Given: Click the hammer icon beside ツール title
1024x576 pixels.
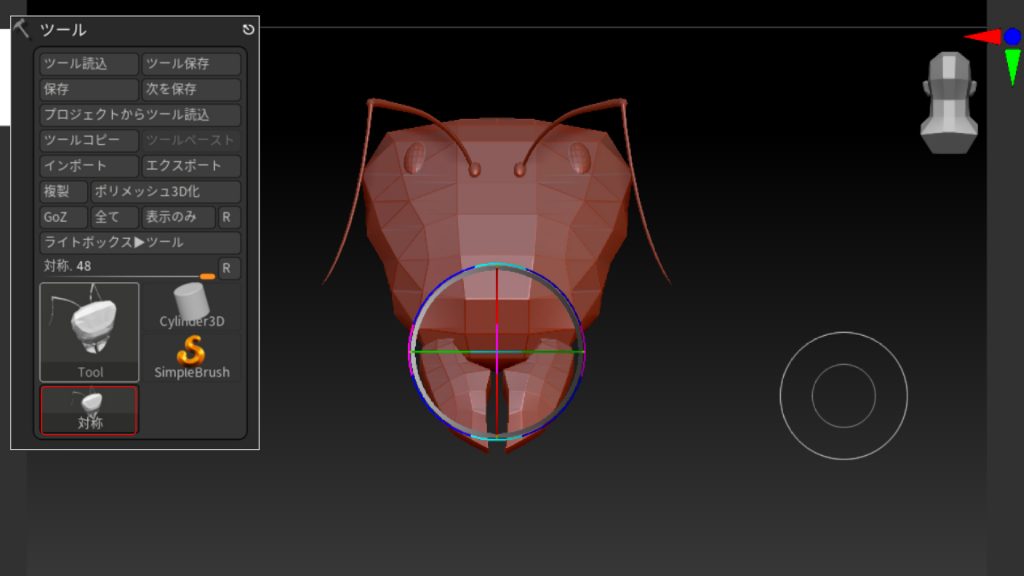Looking at the screenshot, I should coord(22,29).
